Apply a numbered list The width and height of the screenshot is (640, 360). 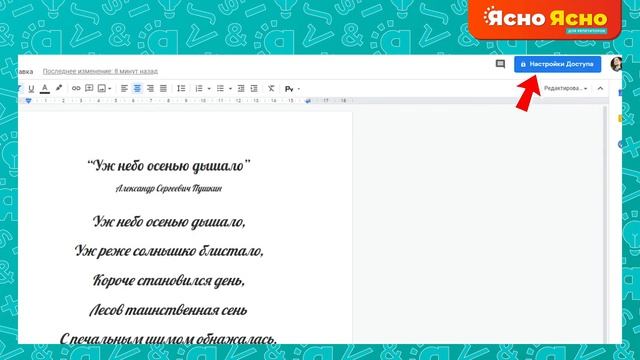click(x=199, y=88)
